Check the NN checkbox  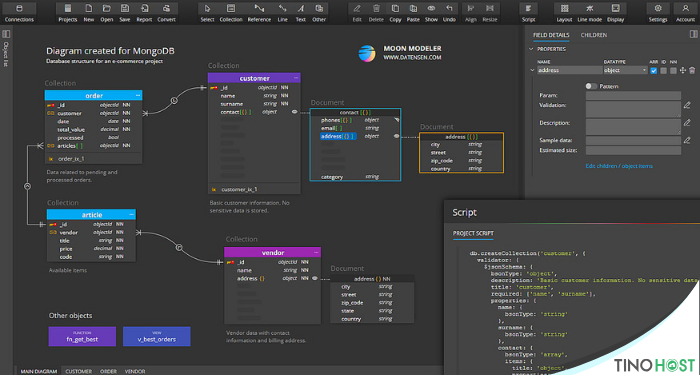tap(673, 71)
